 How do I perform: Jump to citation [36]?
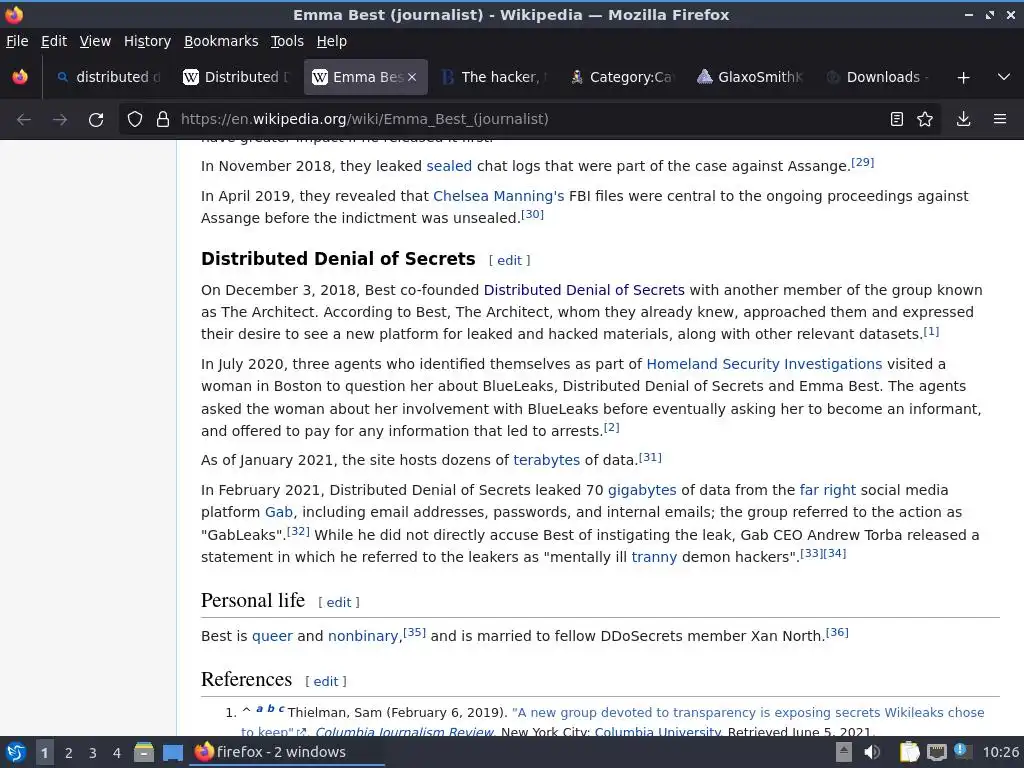point(837,632)
